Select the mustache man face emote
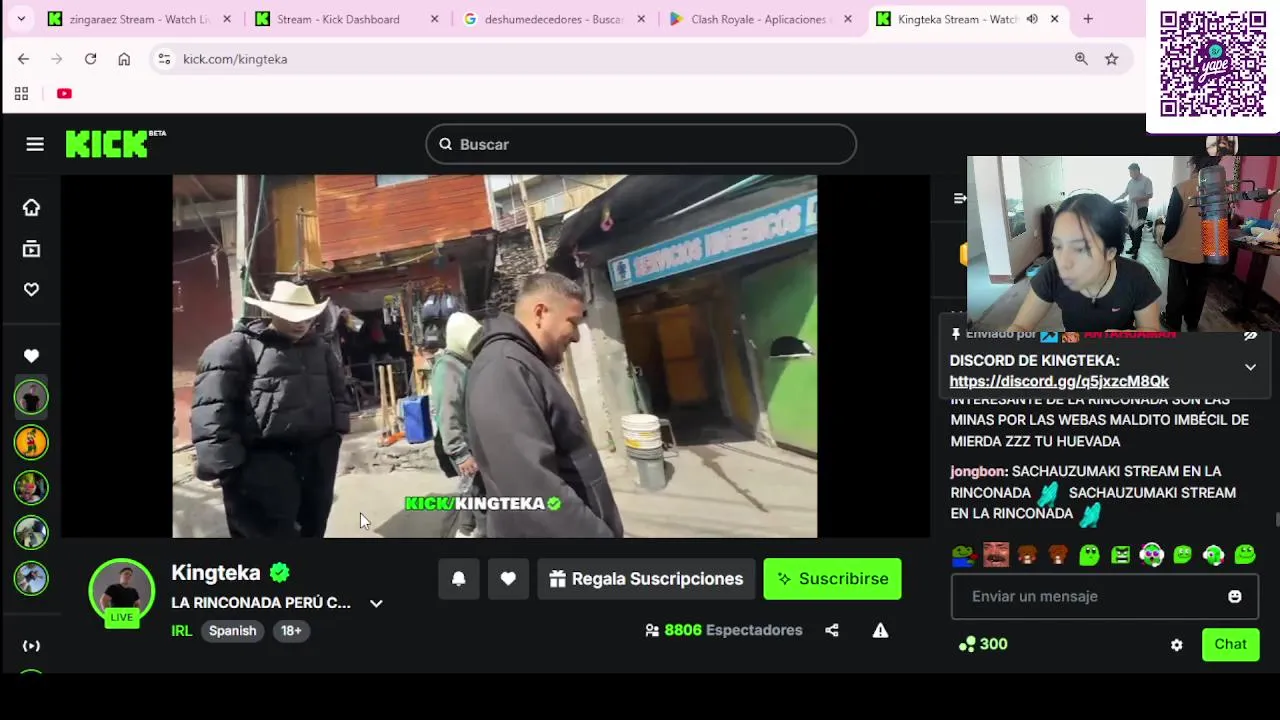The width and height of the screenshot is (1280, 720). tap(996, 554)
